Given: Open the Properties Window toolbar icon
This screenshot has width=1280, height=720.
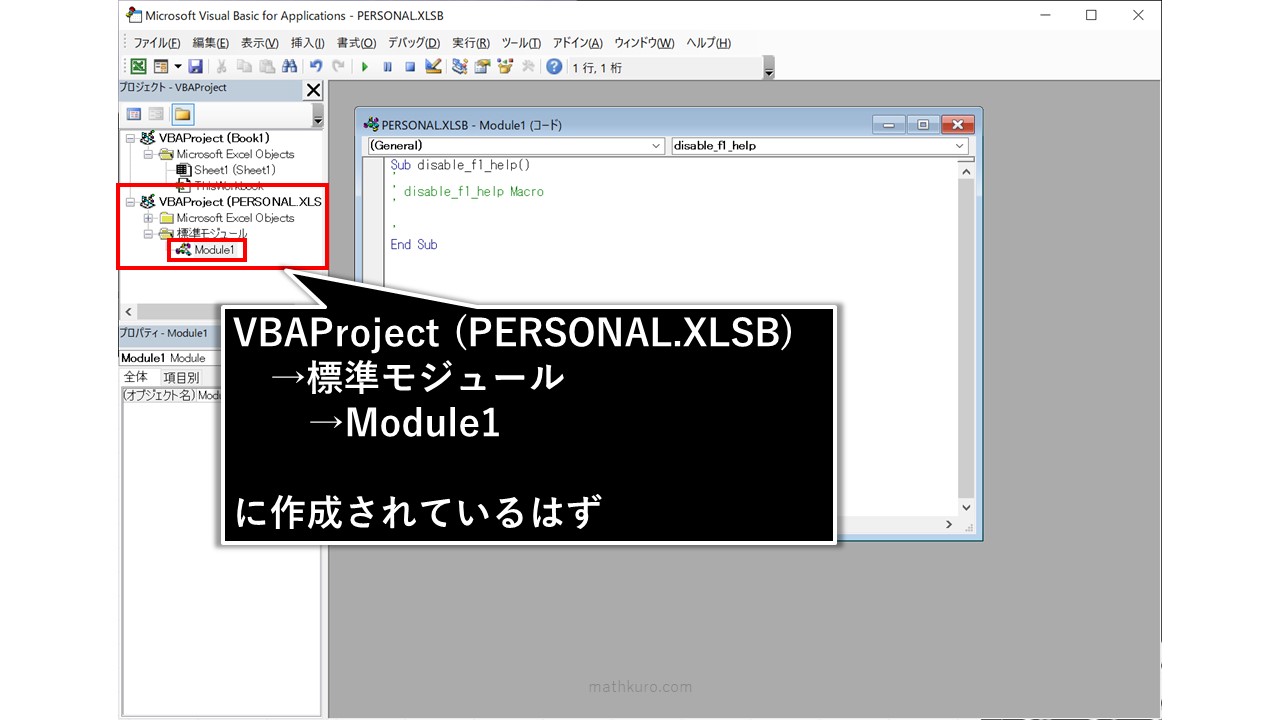Looking at the screenshot, I should (x=482, y=67).
